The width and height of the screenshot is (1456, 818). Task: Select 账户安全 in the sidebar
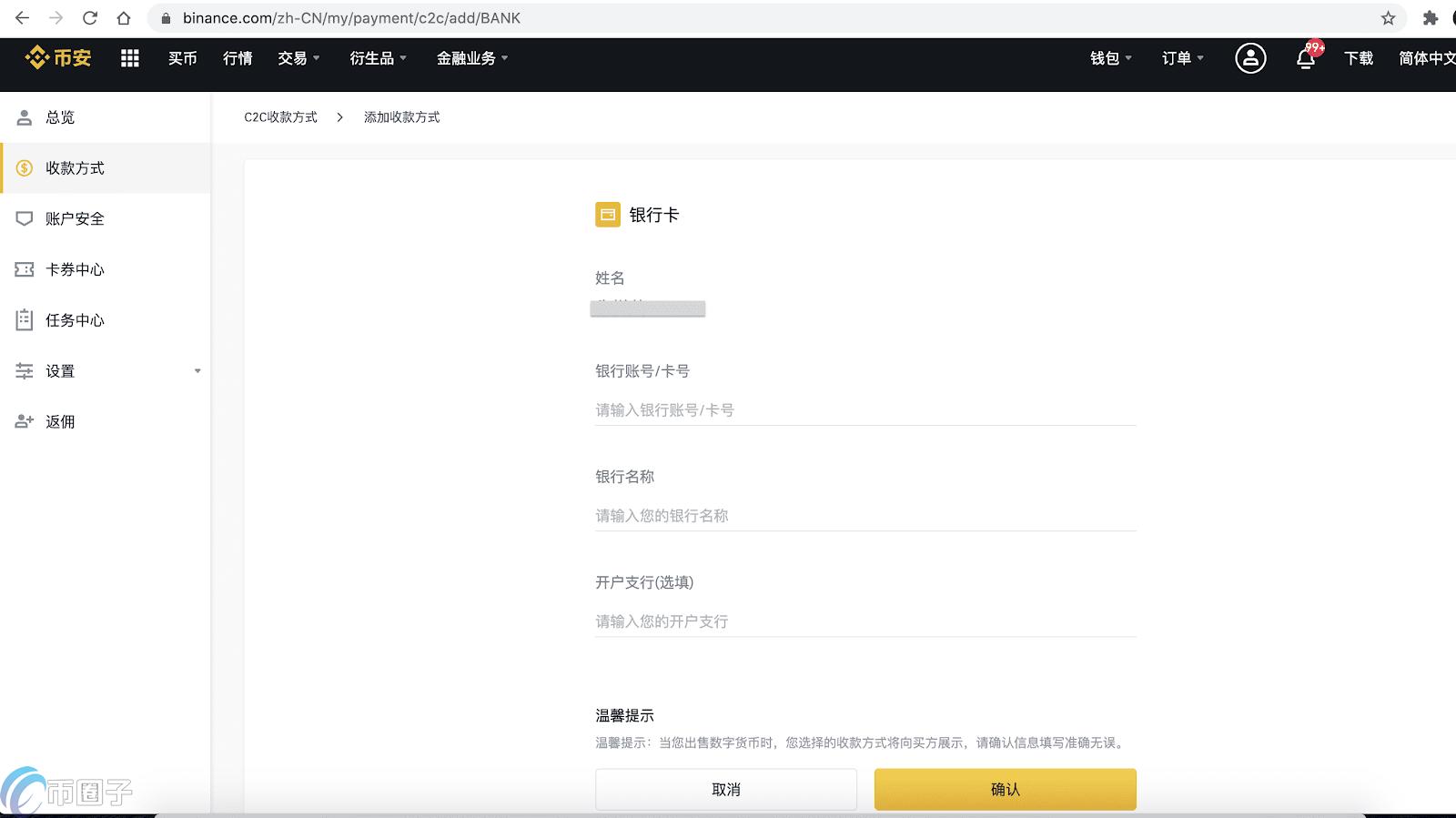[x=75, y=218]
